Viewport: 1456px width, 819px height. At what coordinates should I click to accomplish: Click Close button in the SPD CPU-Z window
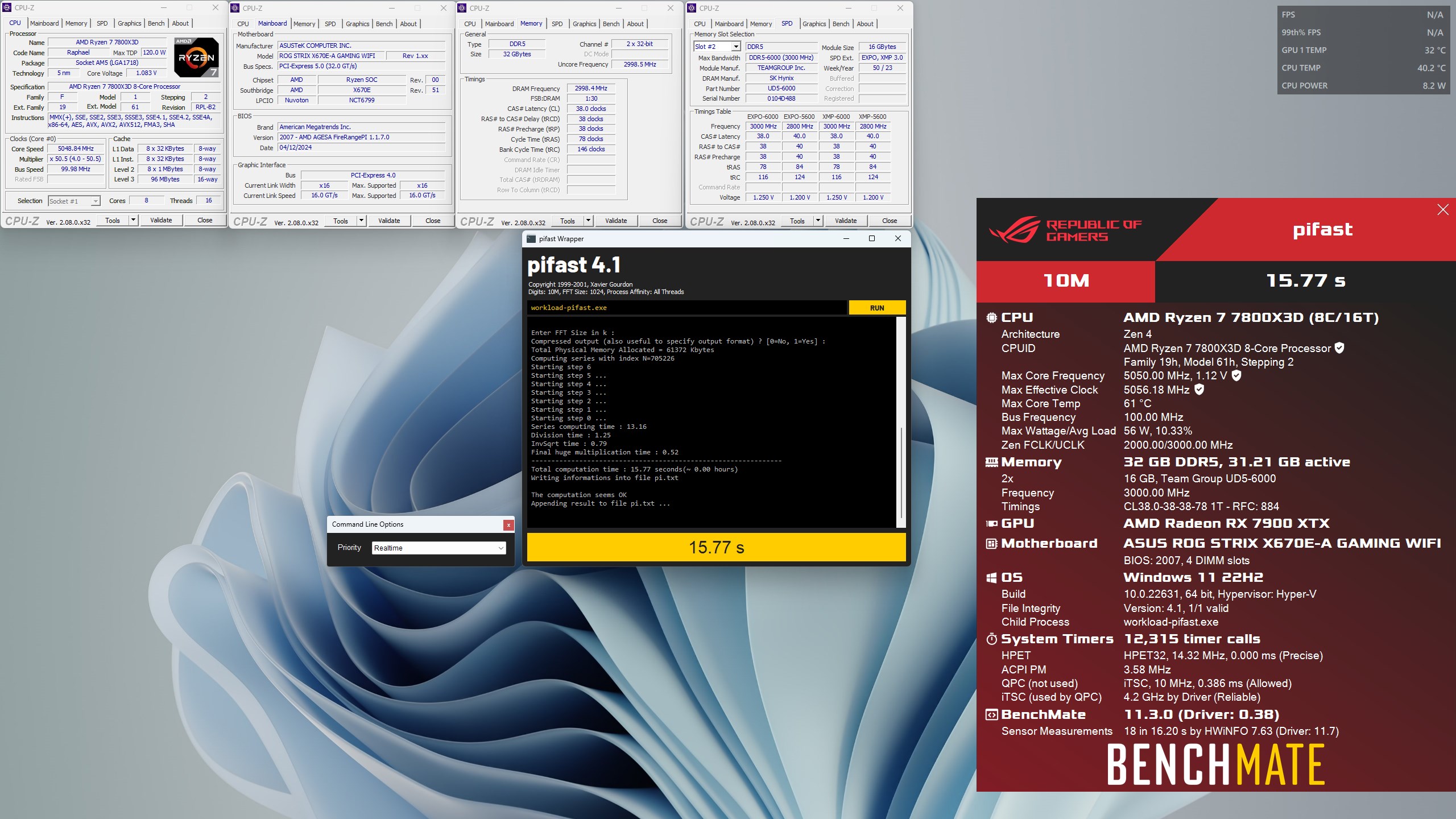click(x=890, y=221)
